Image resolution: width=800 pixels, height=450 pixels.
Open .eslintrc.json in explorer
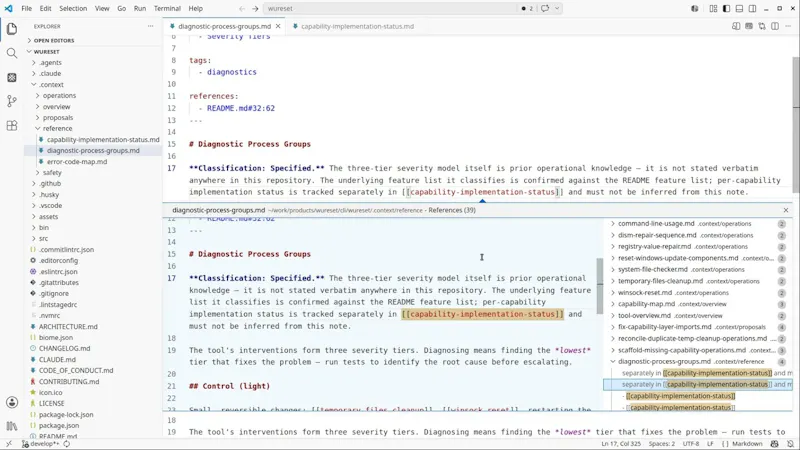click(x=58, y=271)
